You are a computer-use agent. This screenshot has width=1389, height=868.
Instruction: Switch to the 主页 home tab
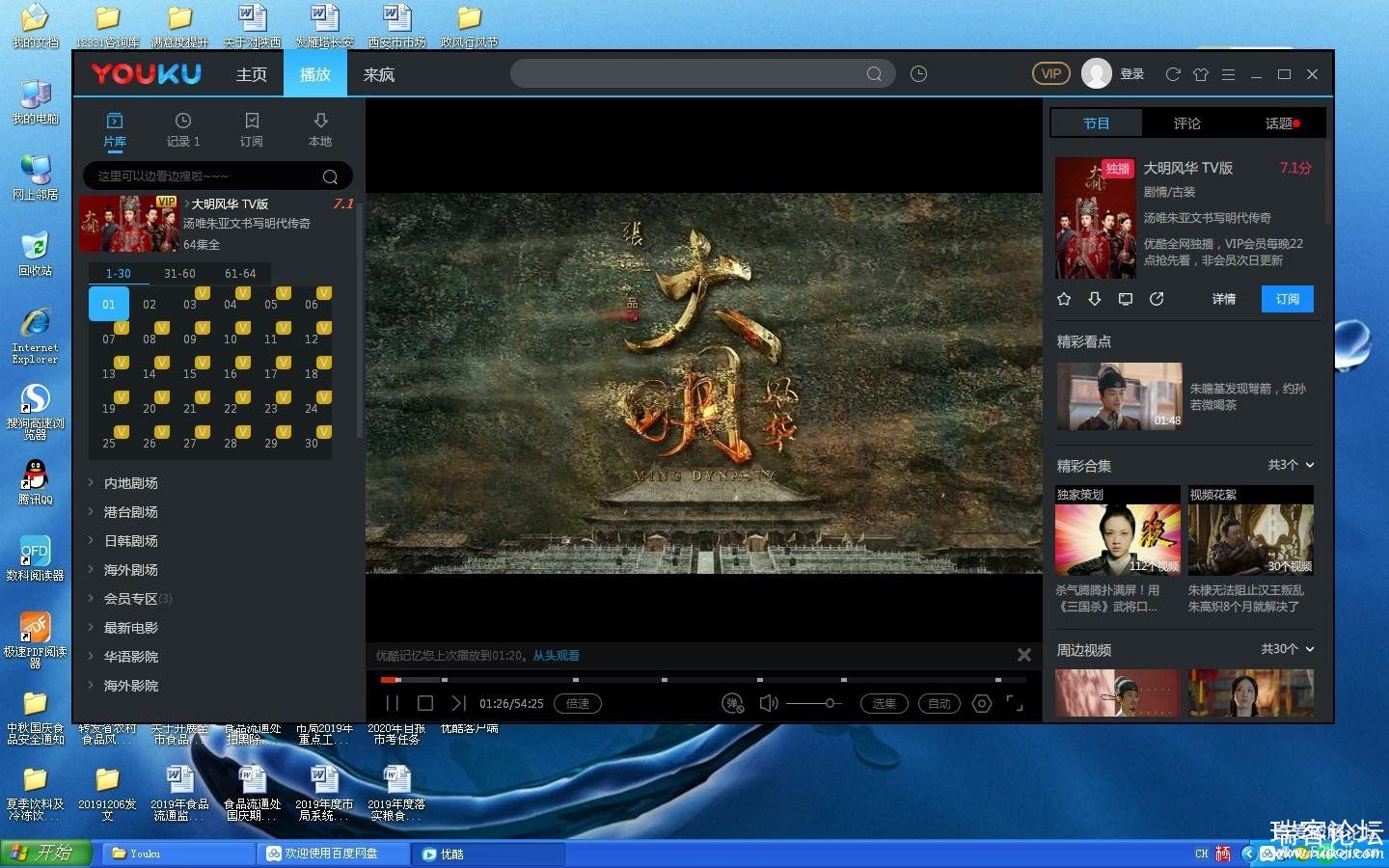tap(252, 74)
